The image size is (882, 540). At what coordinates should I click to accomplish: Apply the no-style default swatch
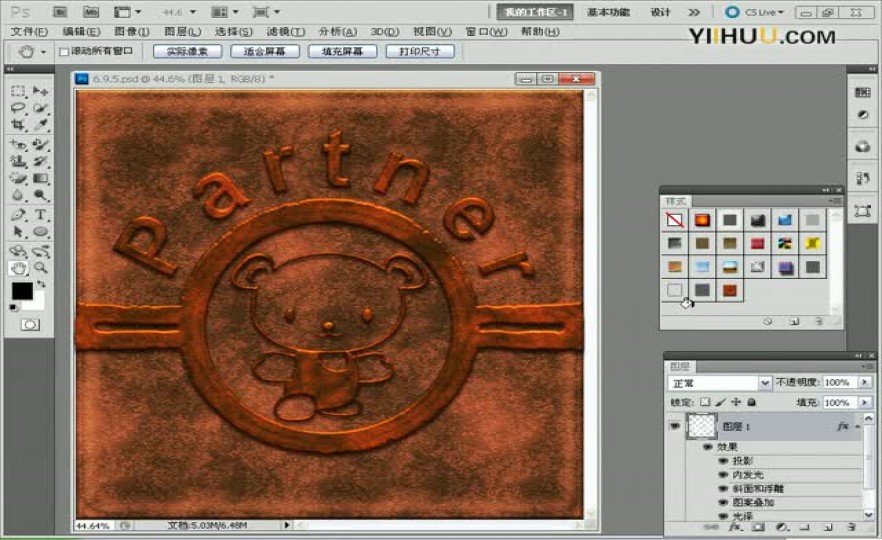tap(674, 220)
